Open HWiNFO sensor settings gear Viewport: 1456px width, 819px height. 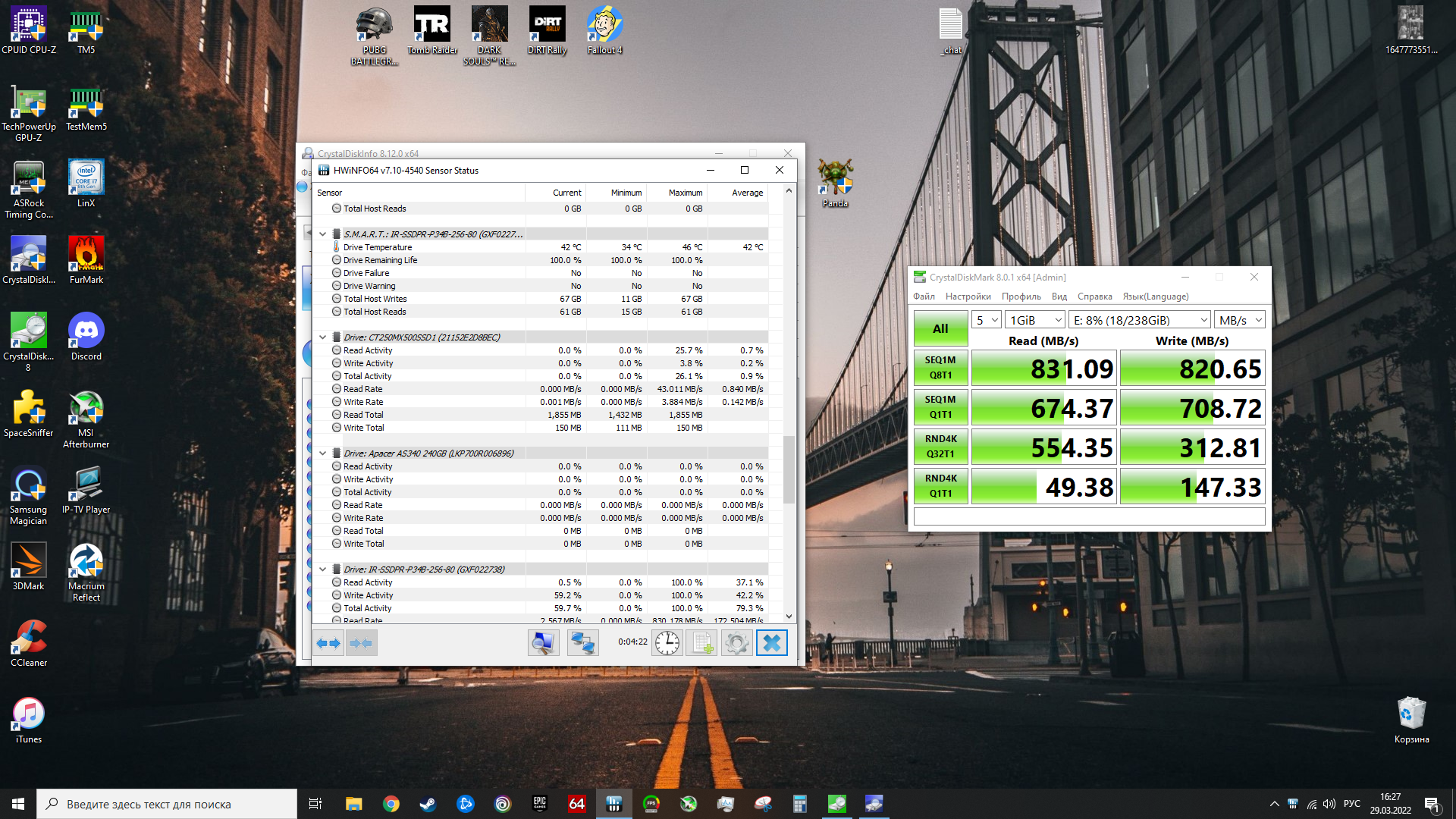(736, 643)
